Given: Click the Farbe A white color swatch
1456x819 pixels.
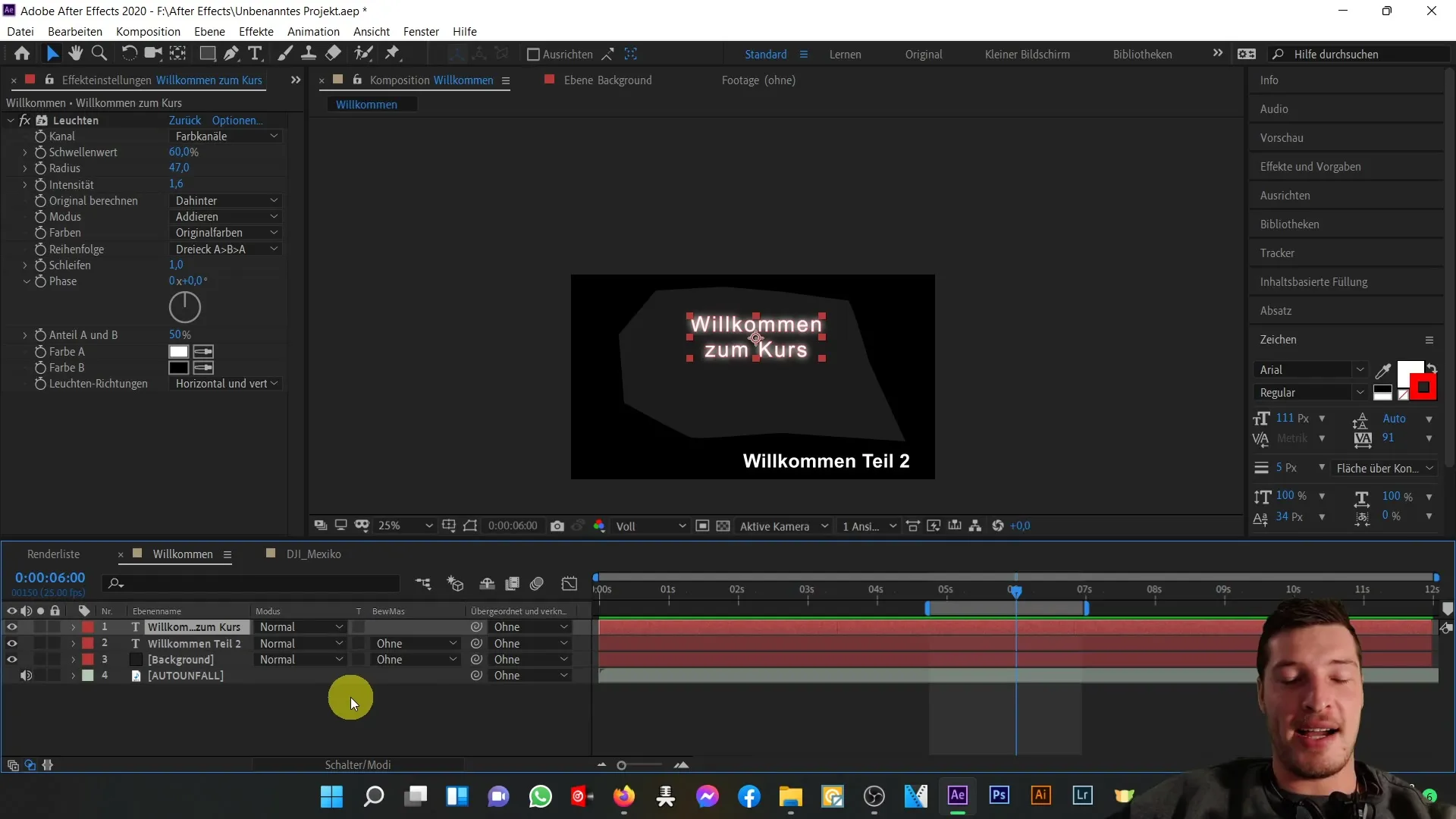Looking at the screenshot, I should click(179, 351).
